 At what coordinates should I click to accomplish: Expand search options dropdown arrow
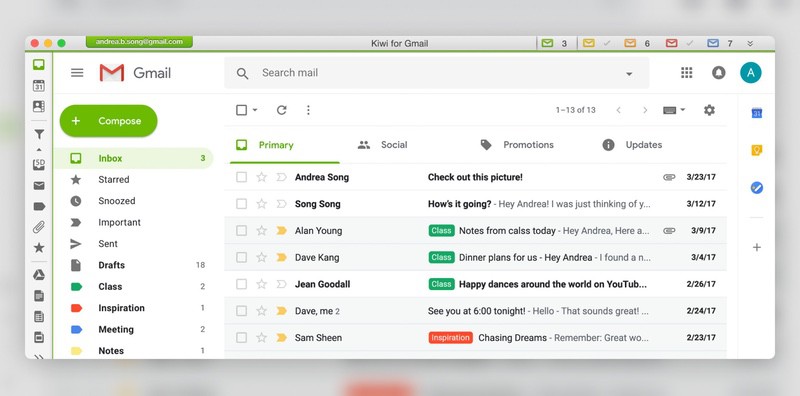[629, 74]
